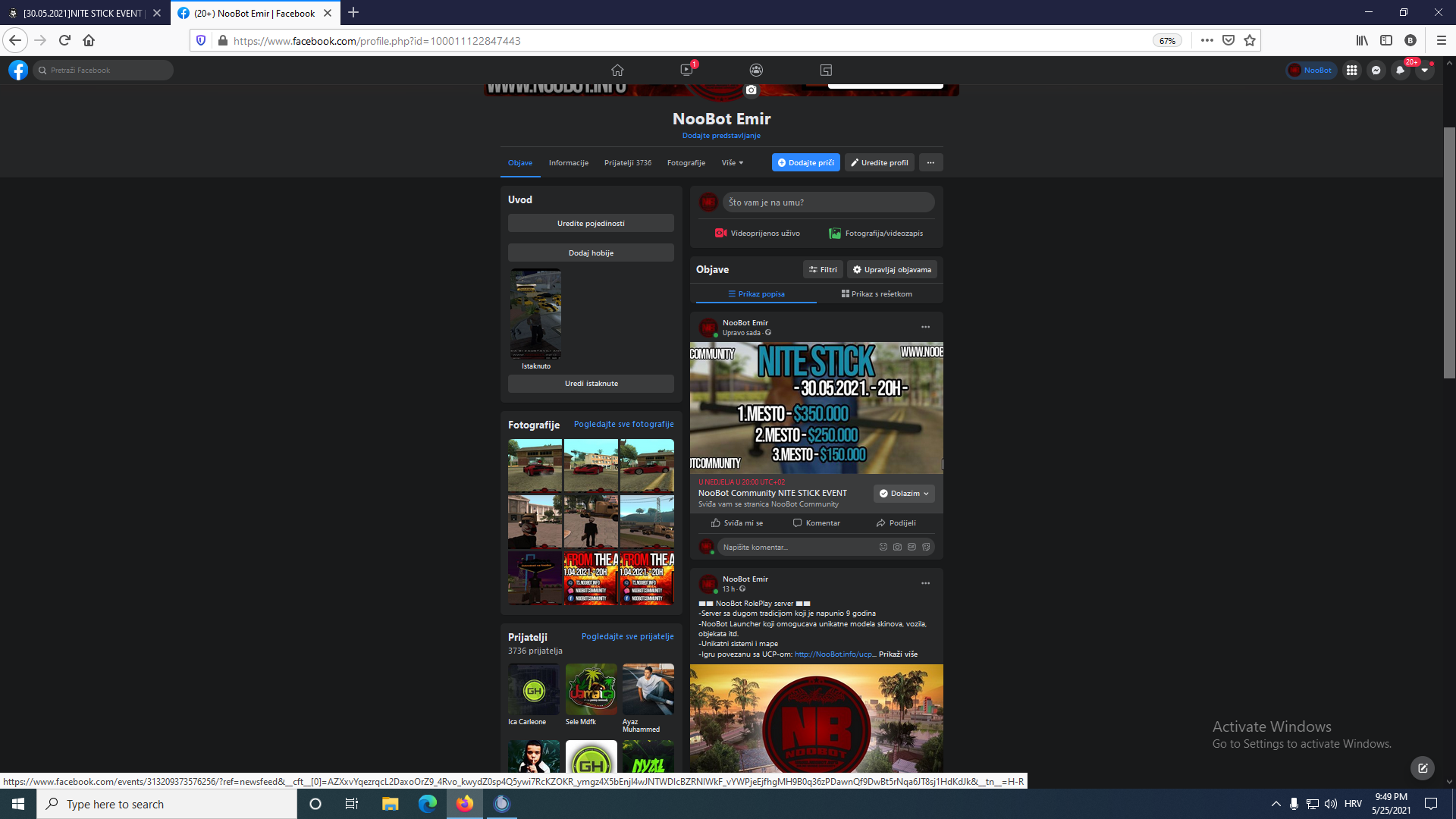
Task: Click Sviđa mi se on event post
Action: [x=737, y=523]
